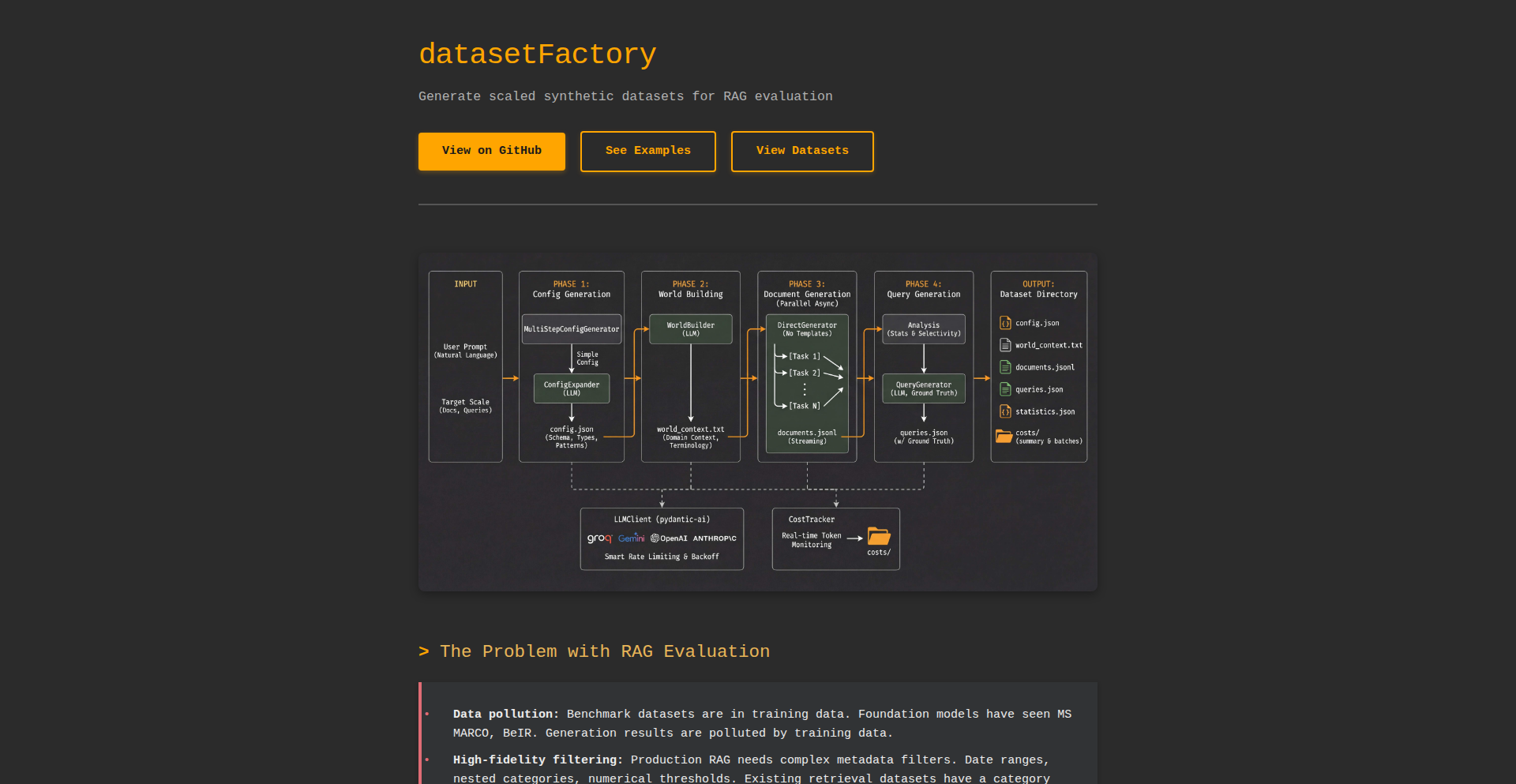Click the "PHASE 2: World Building" header
Screen dimensions: 1516x784
click(x=691, y=289)
